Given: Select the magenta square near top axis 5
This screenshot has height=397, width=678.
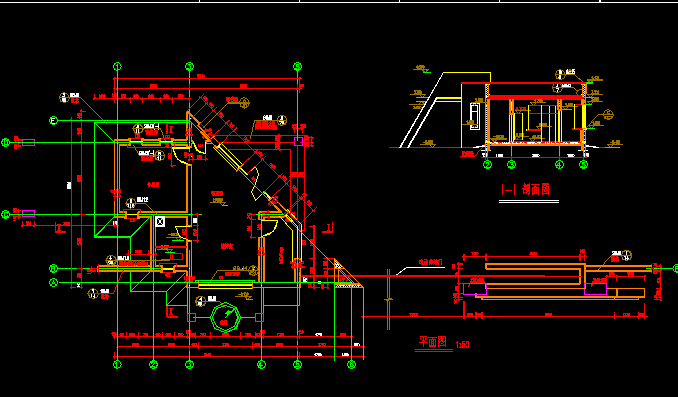Looking at the screenshot, I should [298, 141].
